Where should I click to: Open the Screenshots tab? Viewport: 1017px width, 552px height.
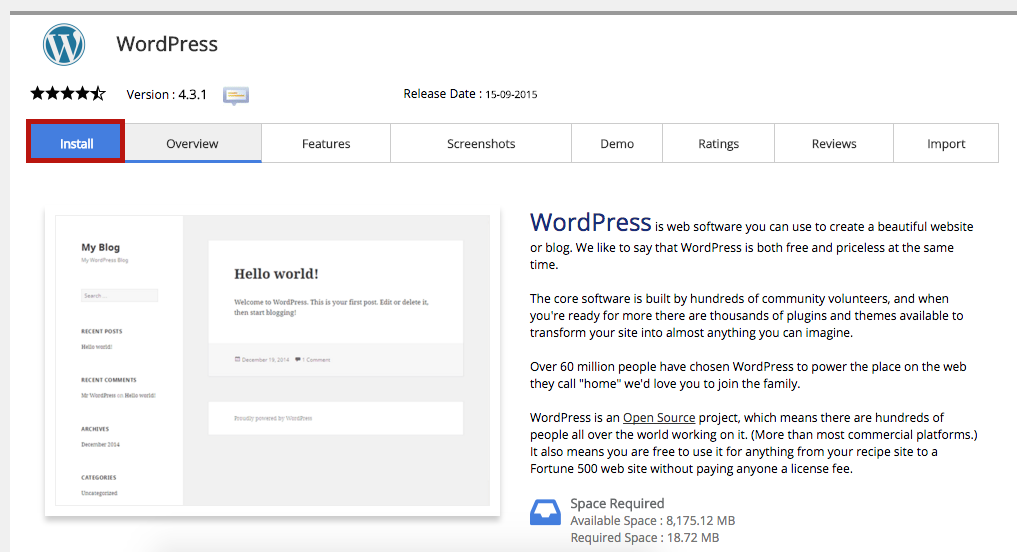tap(481, 143)
